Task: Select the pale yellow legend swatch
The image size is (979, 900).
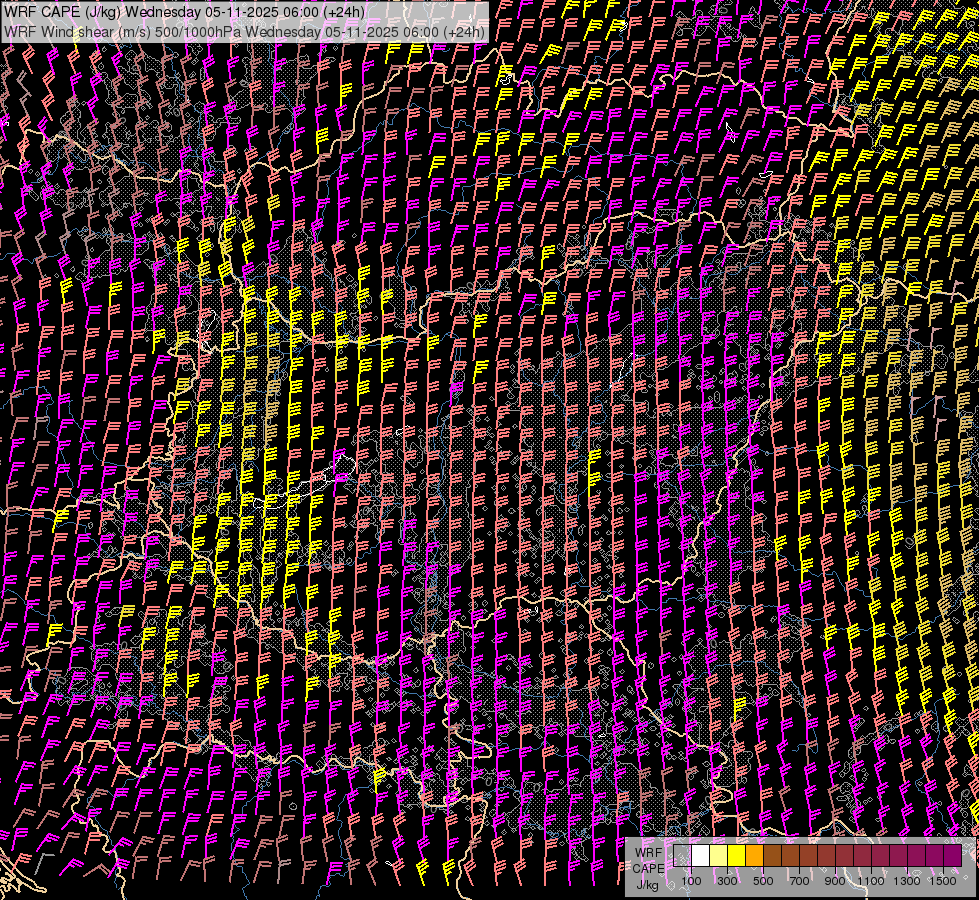Action: click(x=718, y=856)
